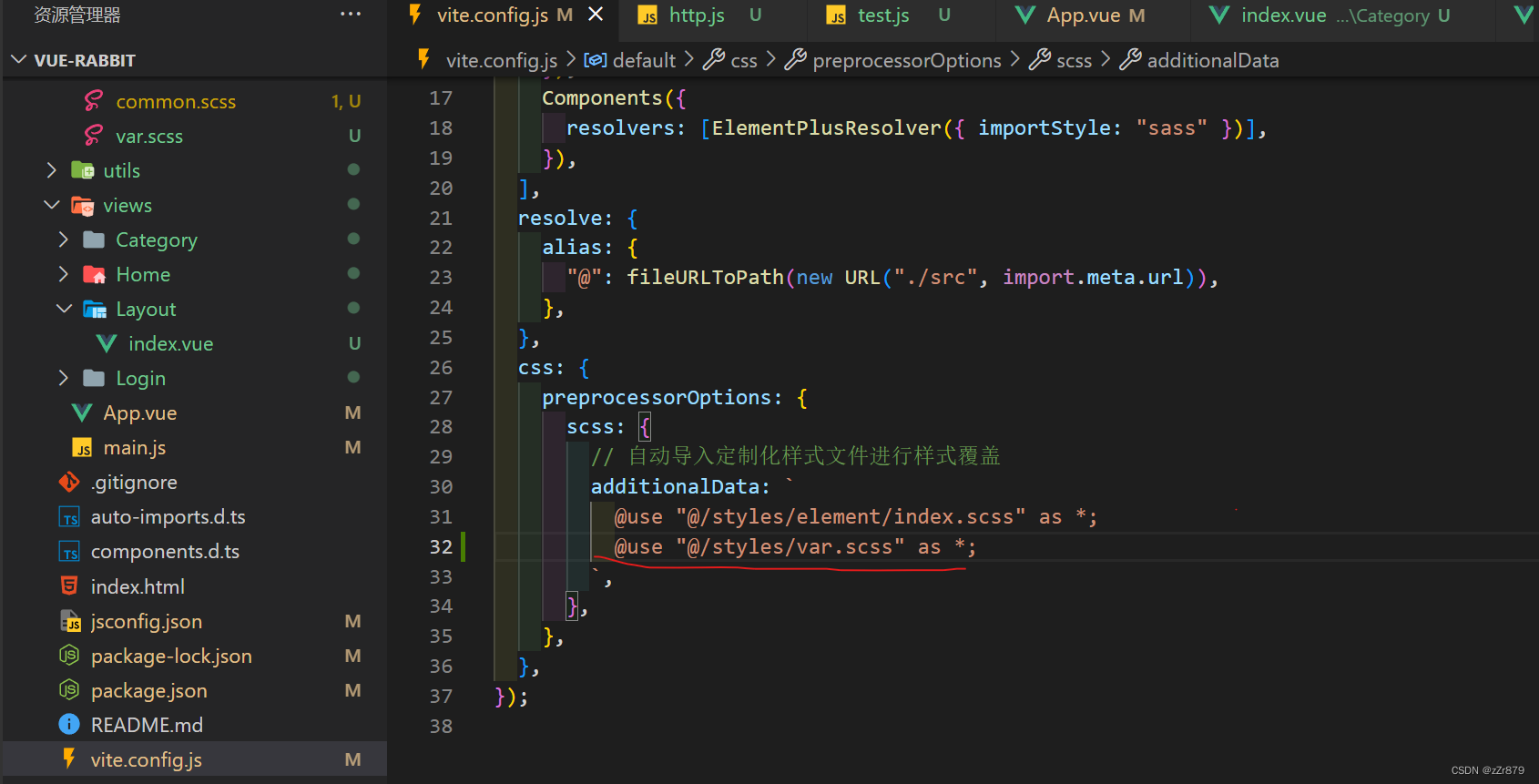Image resolution: width=1539 pixels, height=784 pixels.
Task: Click the preprocessorOptions breadcrumb segment
Action: 907,60
